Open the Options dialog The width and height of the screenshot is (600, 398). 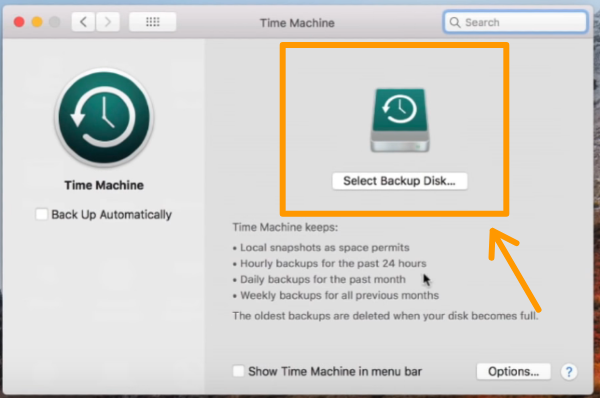514,371
